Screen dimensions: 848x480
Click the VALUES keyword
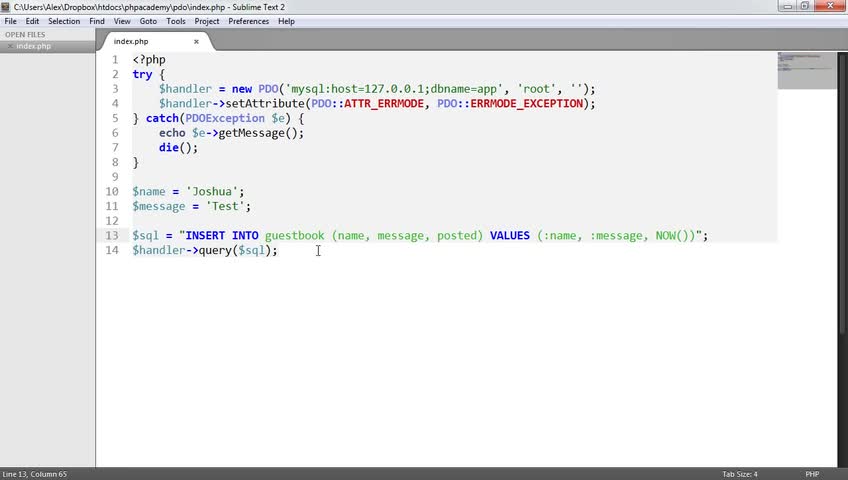(510, 236)
